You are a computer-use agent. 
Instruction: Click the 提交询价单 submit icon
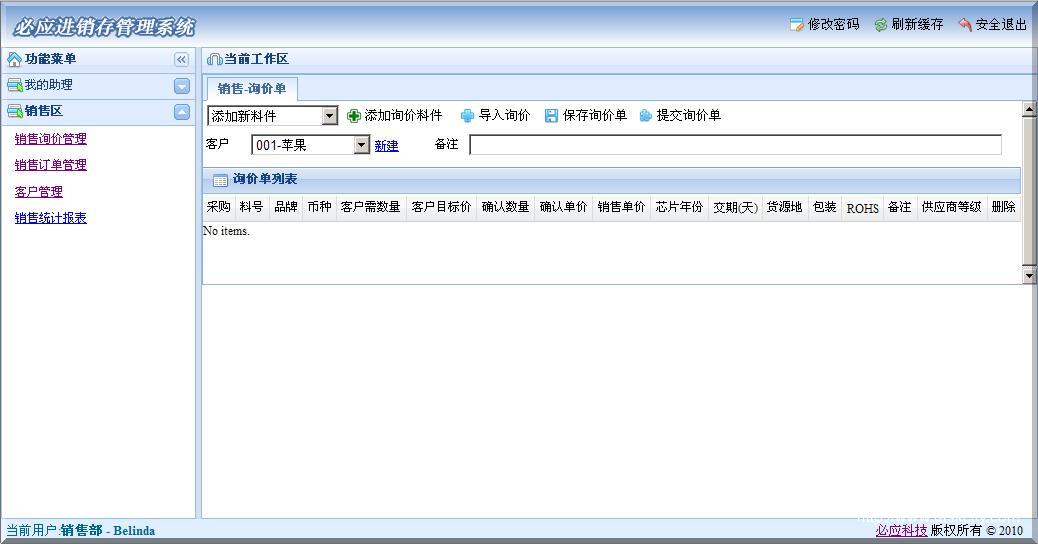pos(646,116)
